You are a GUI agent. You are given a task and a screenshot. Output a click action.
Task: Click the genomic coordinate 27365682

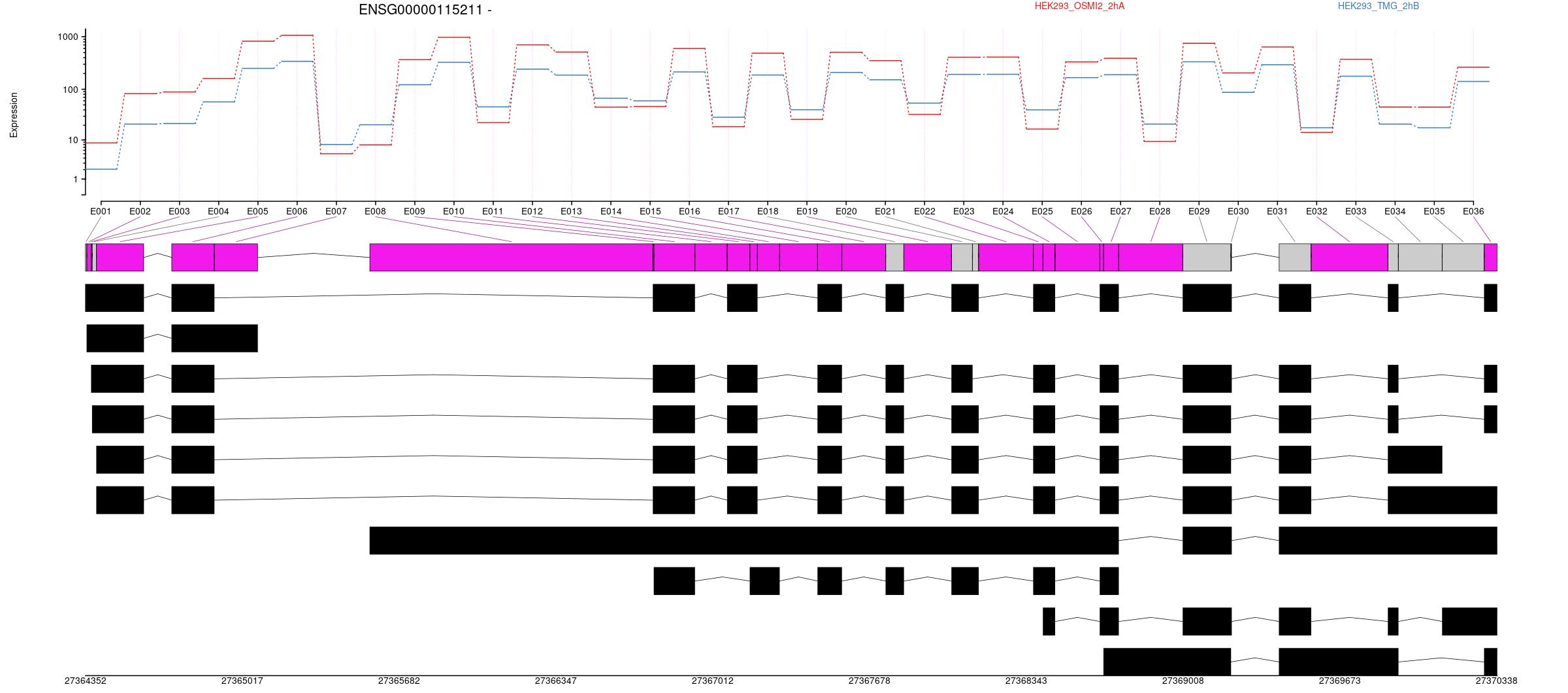[x=399, y=681]
